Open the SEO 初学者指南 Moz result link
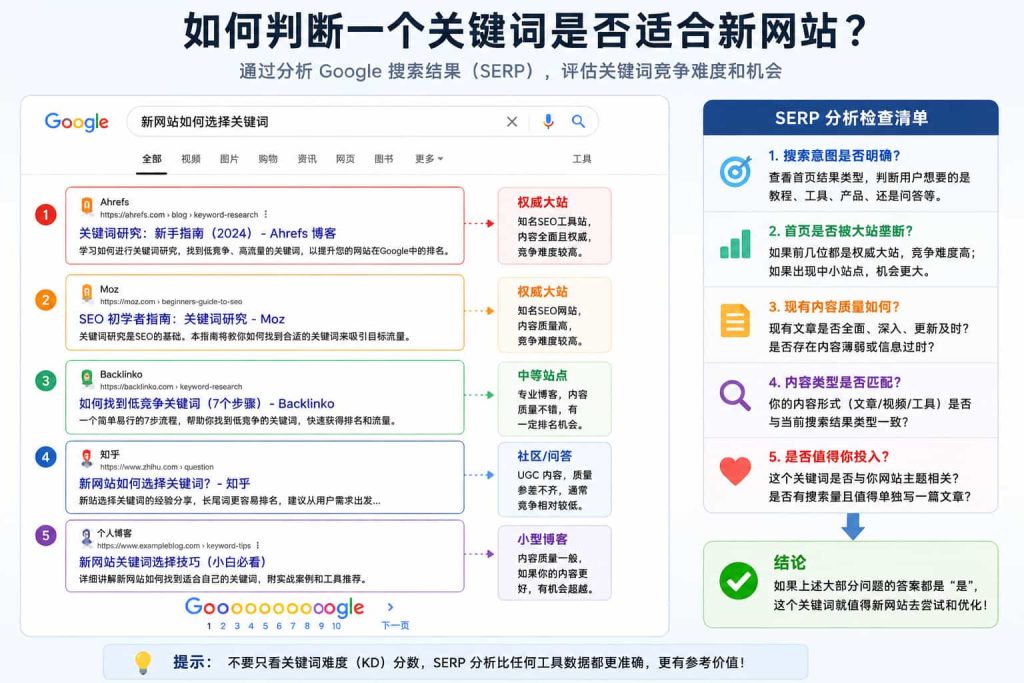 tap(182, 319)
